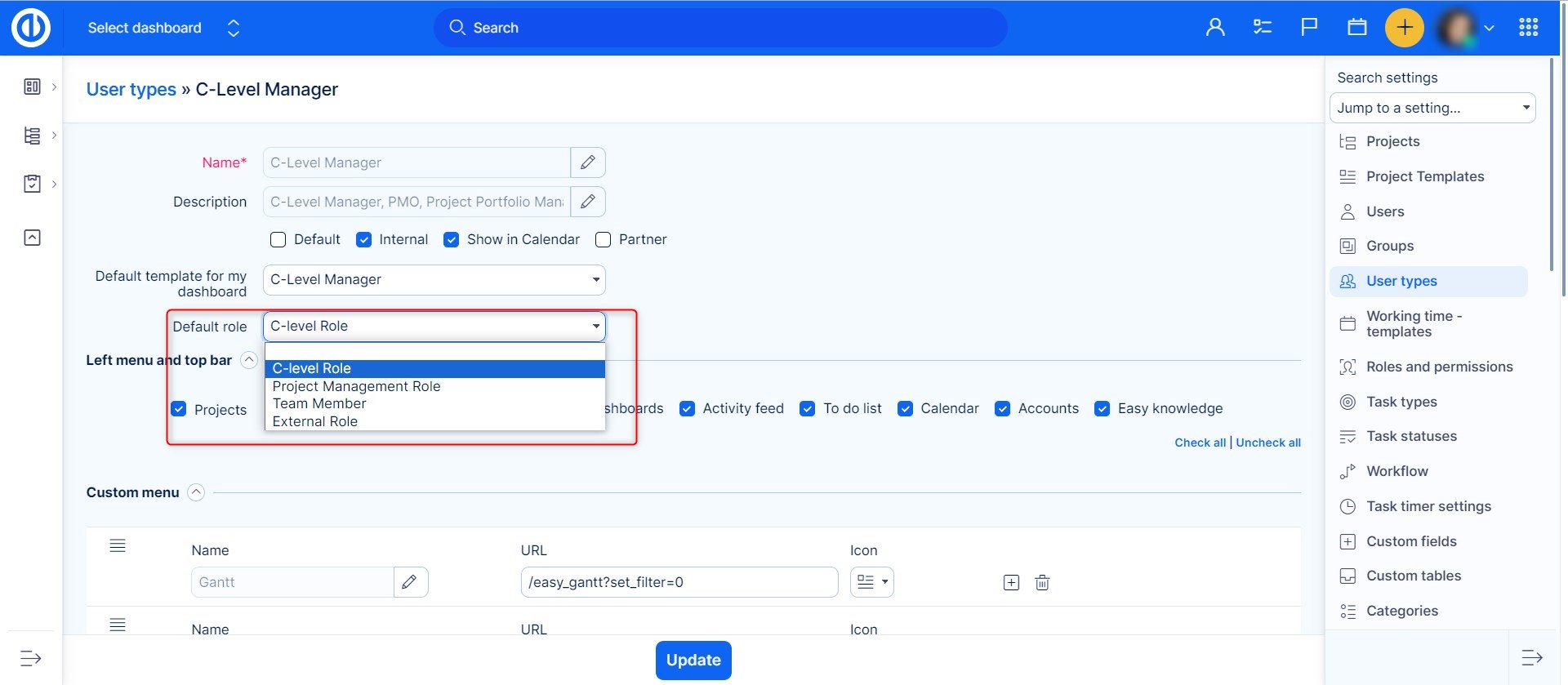The width and height of the screenshot is (1568, 685).
Task: Choose External Role option in dropdown
Action: point(315,421)
